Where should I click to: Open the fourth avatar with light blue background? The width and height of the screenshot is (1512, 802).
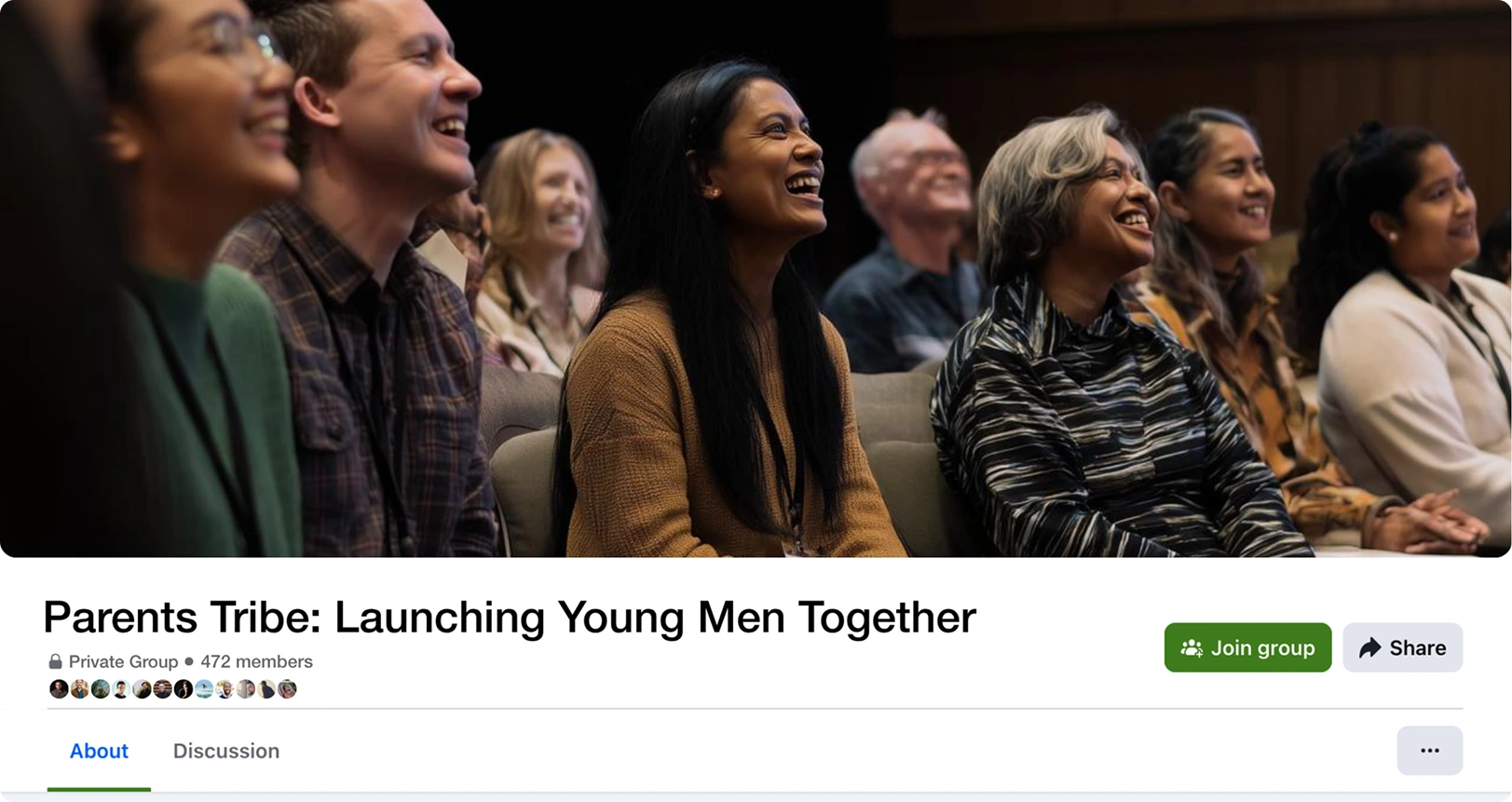[x=121, y=689]
